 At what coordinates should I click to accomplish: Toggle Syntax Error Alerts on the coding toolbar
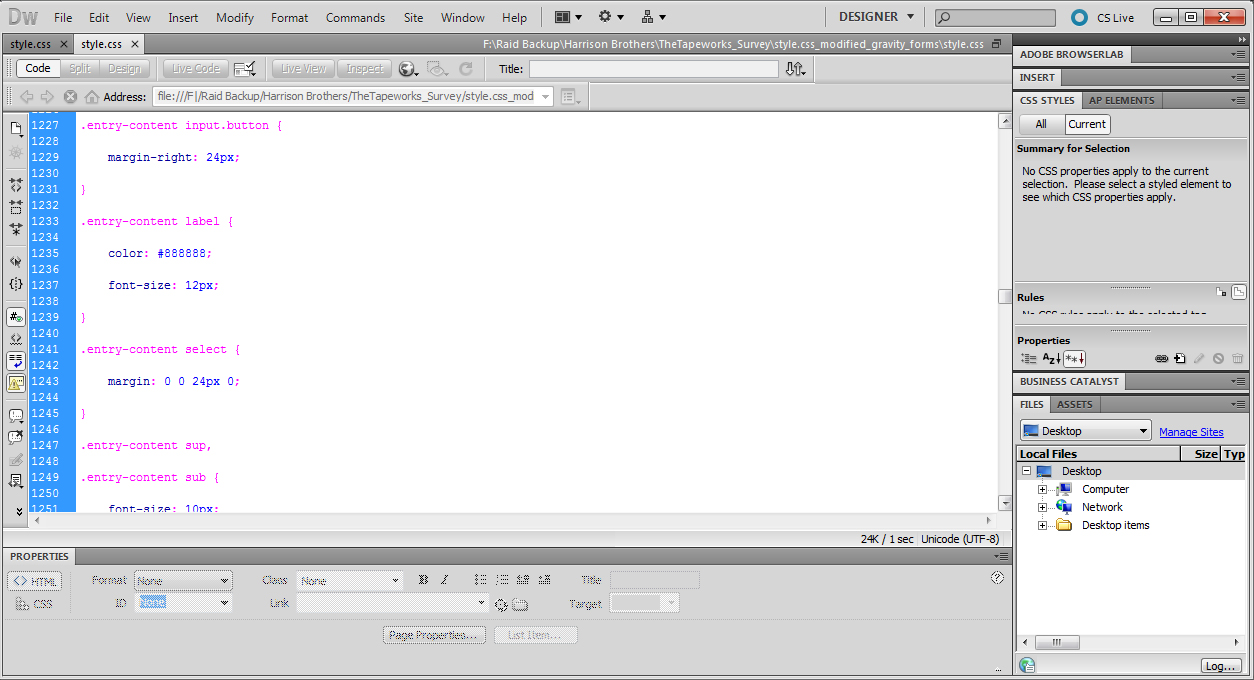(16, 383)
